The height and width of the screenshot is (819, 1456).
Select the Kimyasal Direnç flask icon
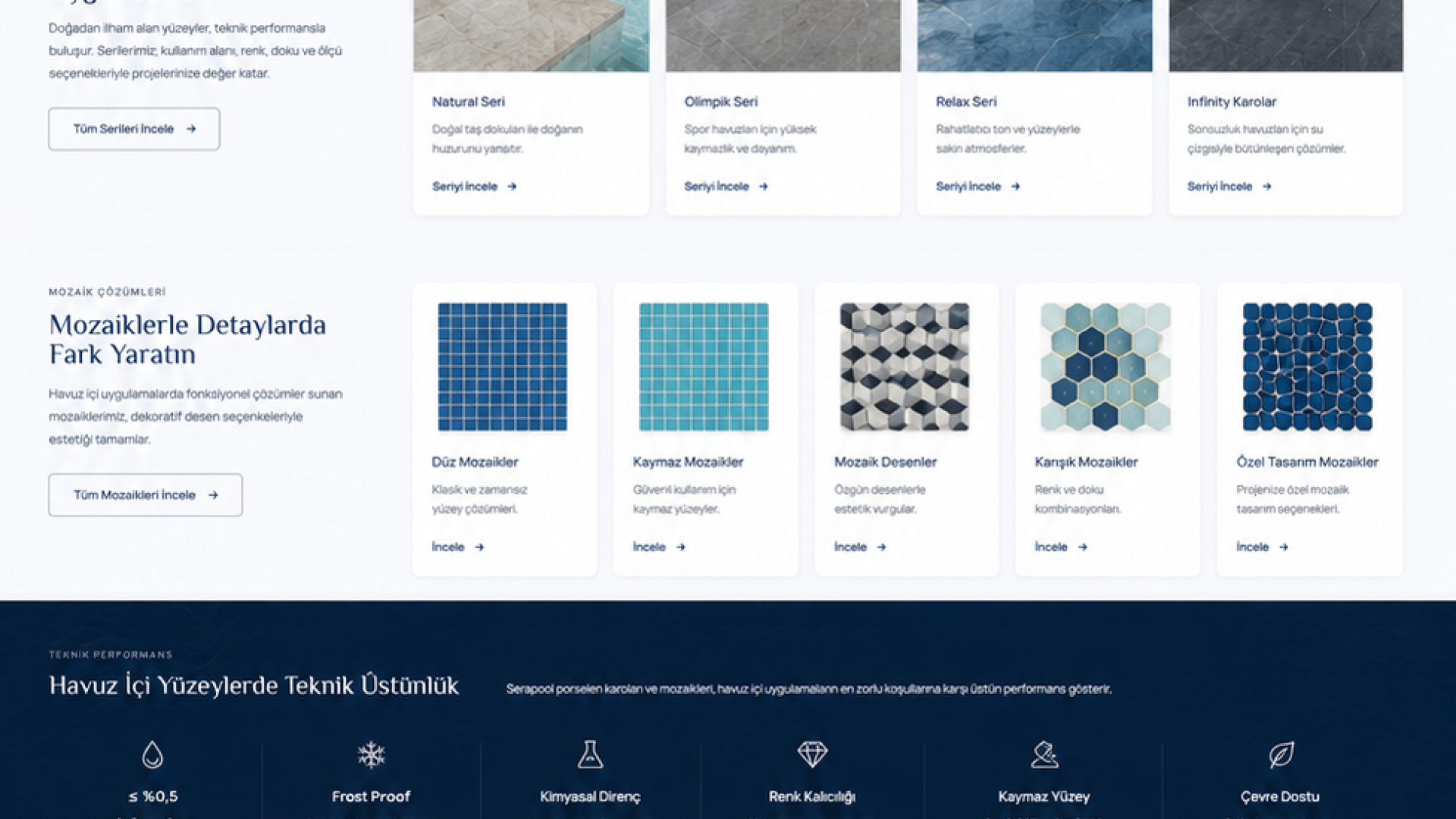point(590,755)
